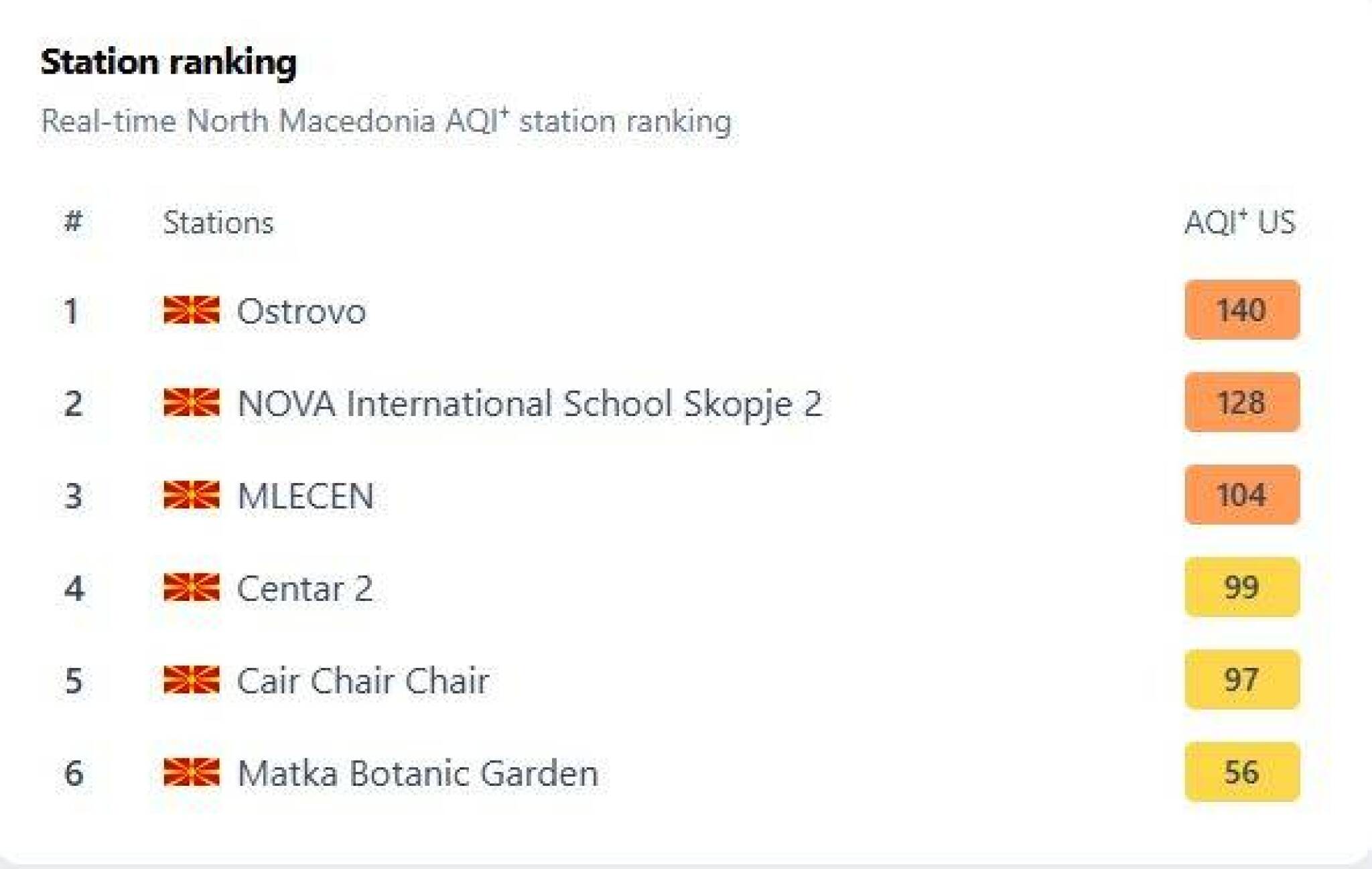The width and height of the screenshot is (1372, 869).
Task: Open Matka Botanic Garden station
Action: [x=418, y=773]
